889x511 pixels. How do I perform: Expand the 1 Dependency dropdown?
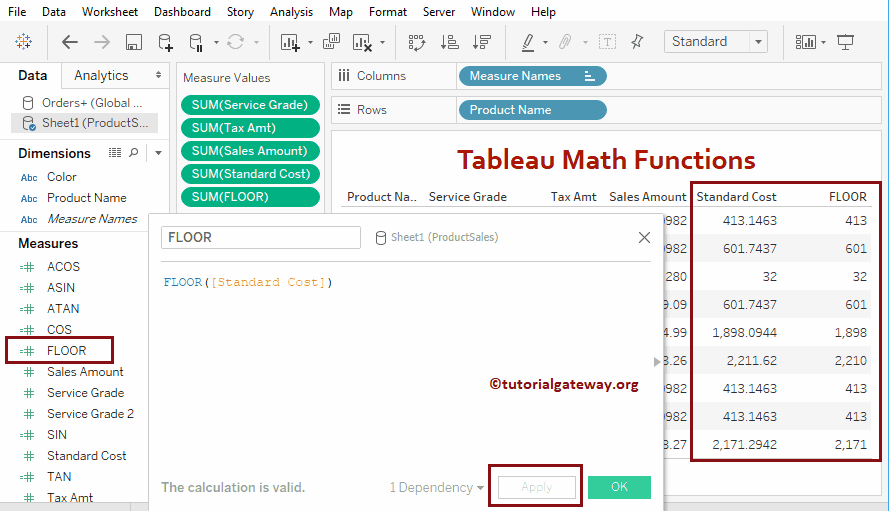pyautogui.click(x=436, y=487)
